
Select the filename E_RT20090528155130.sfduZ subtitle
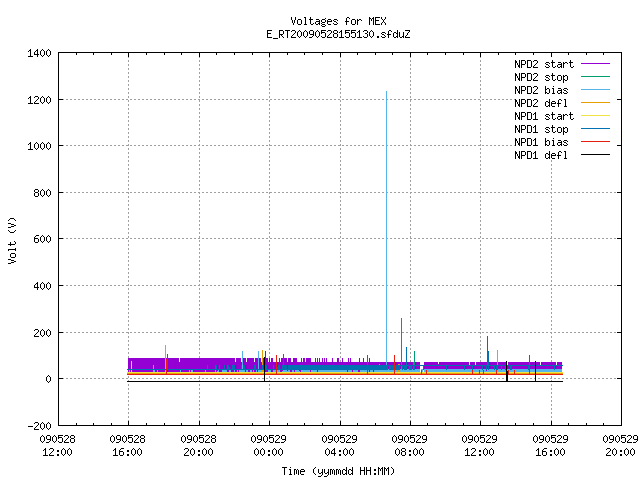coord(338,34)
